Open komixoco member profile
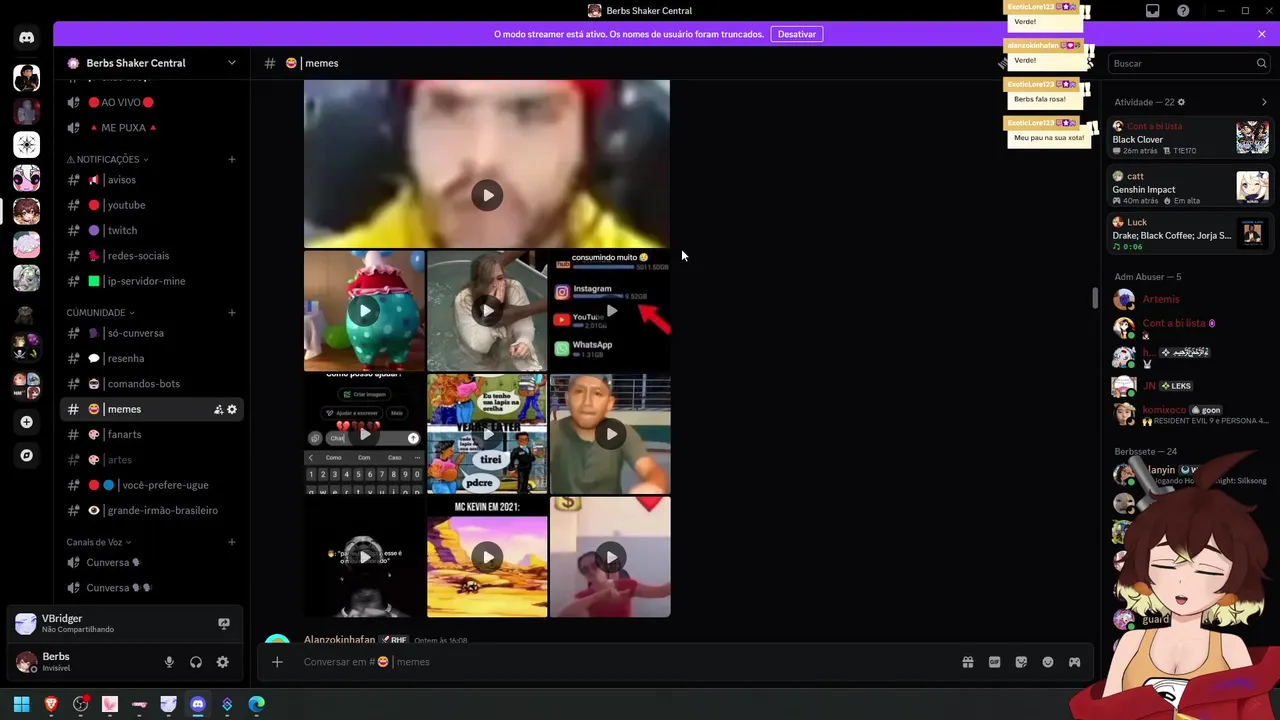 click(1190, 414)
